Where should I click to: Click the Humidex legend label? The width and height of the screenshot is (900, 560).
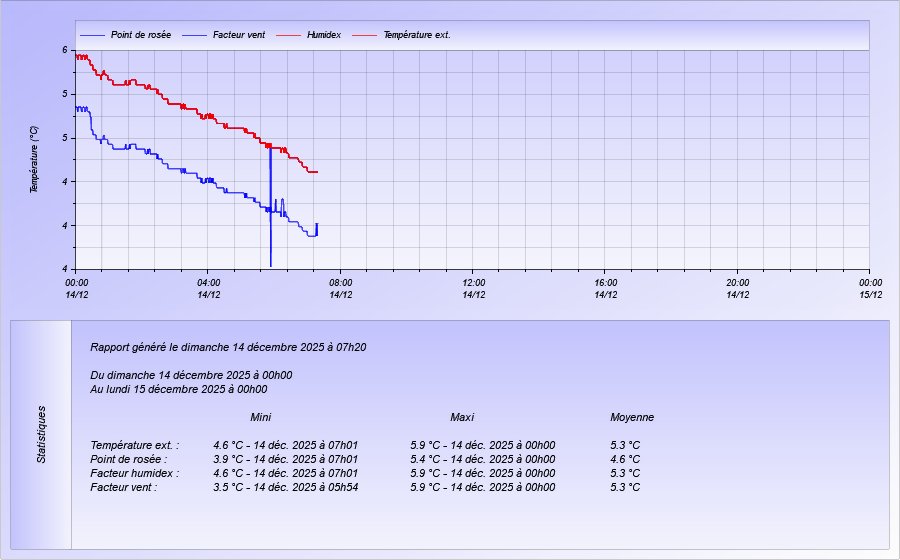pyautogui.click(x=324, y=35)
